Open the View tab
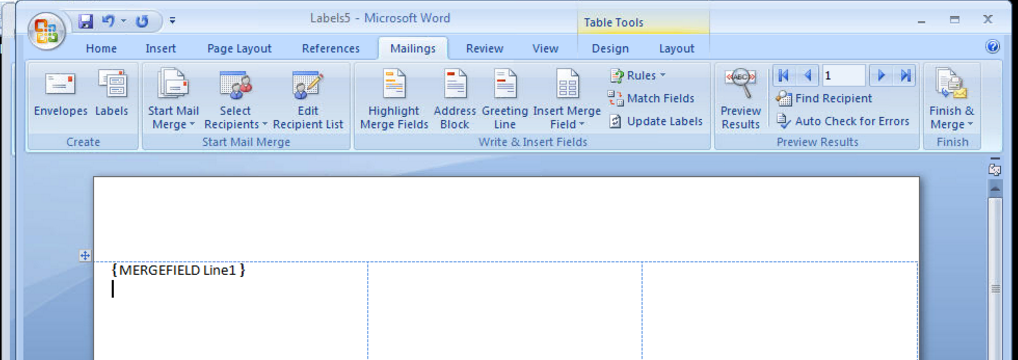 (545, 49)
